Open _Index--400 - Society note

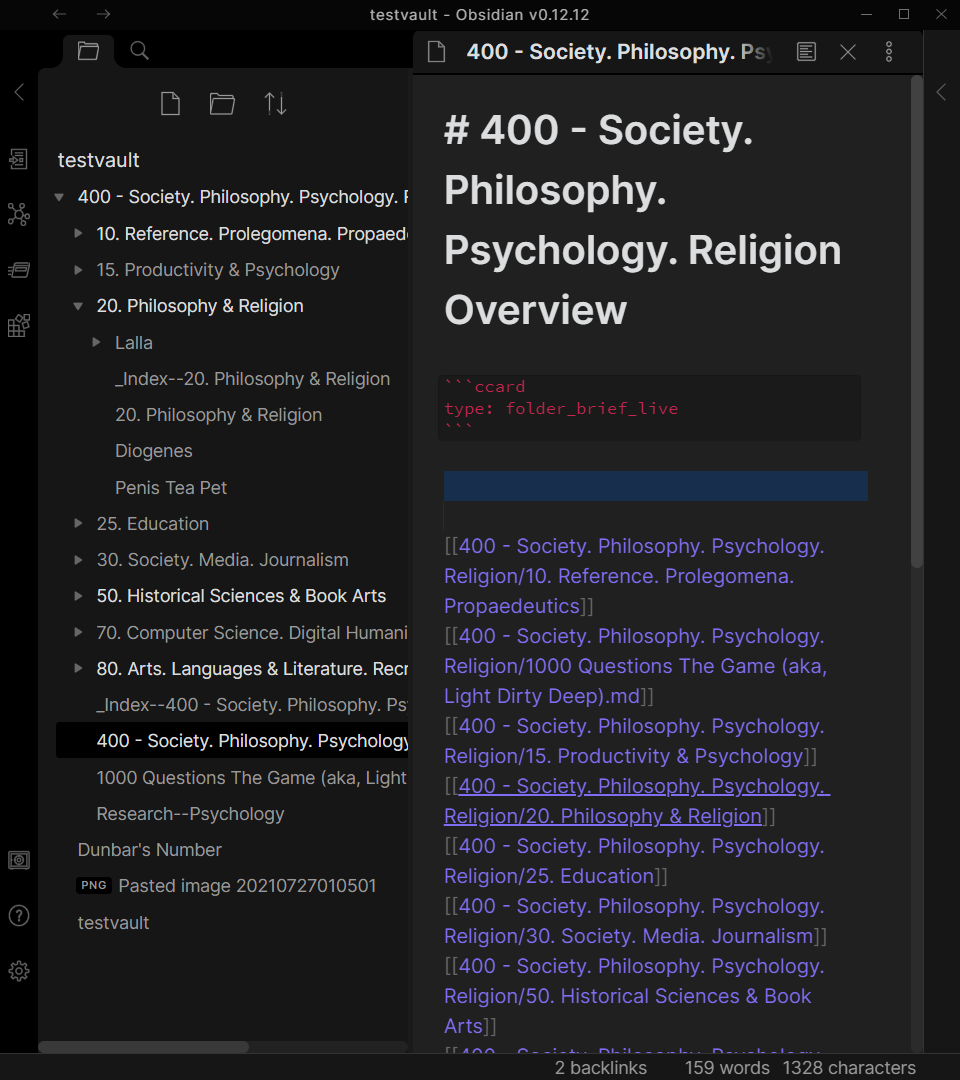click(x=251, y=705)
